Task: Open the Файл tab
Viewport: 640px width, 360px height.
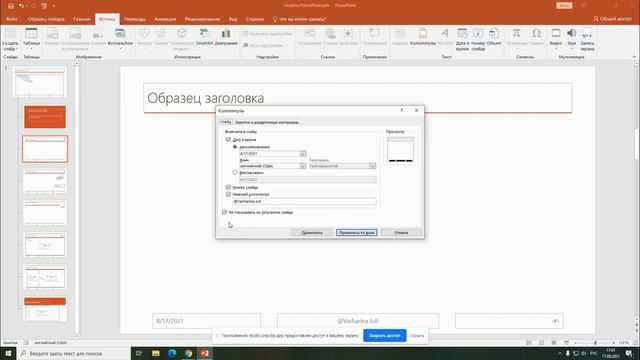Action: [11, 19]
